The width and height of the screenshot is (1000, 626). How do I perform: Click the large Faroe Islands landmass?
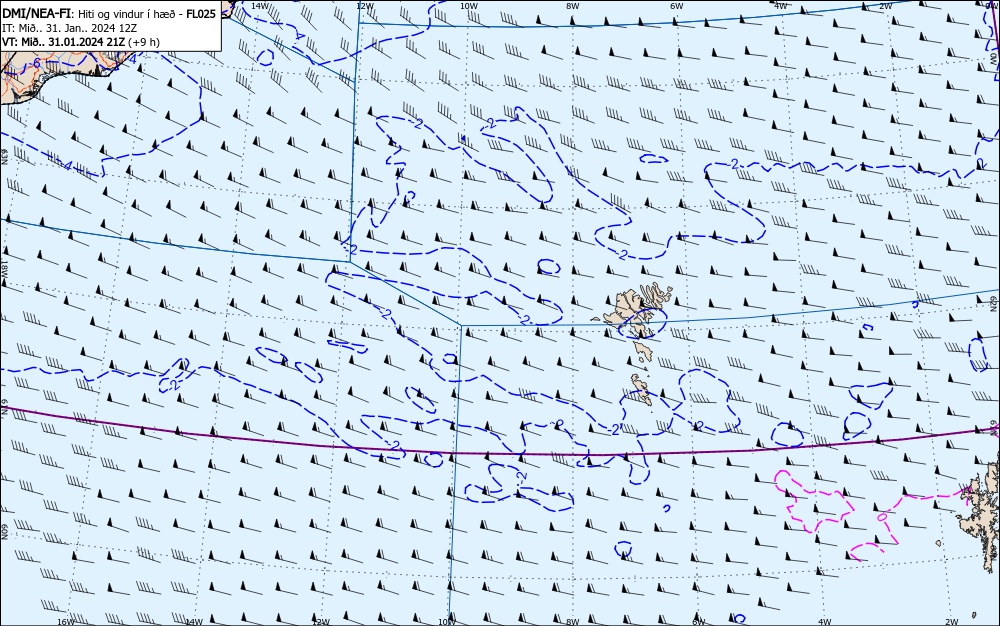pos(631,307)
